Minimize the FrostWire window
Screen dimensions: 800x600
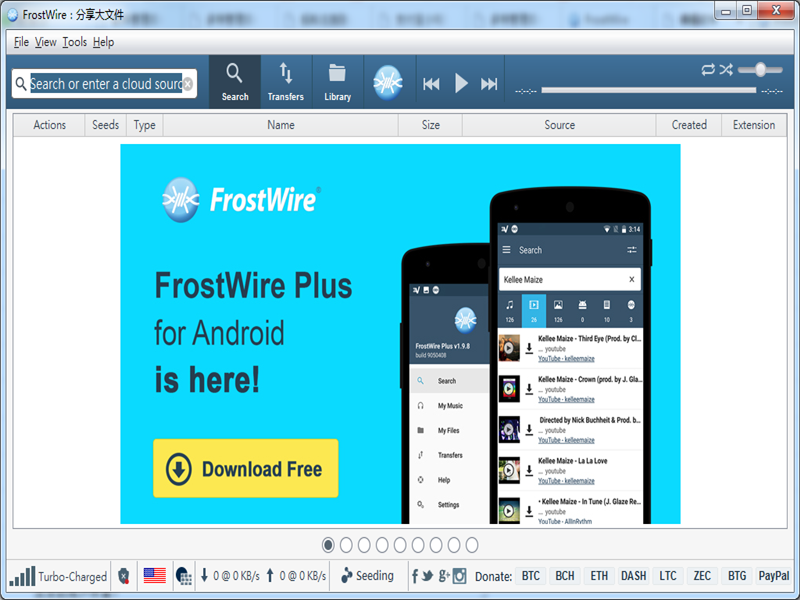pos(725,10)
